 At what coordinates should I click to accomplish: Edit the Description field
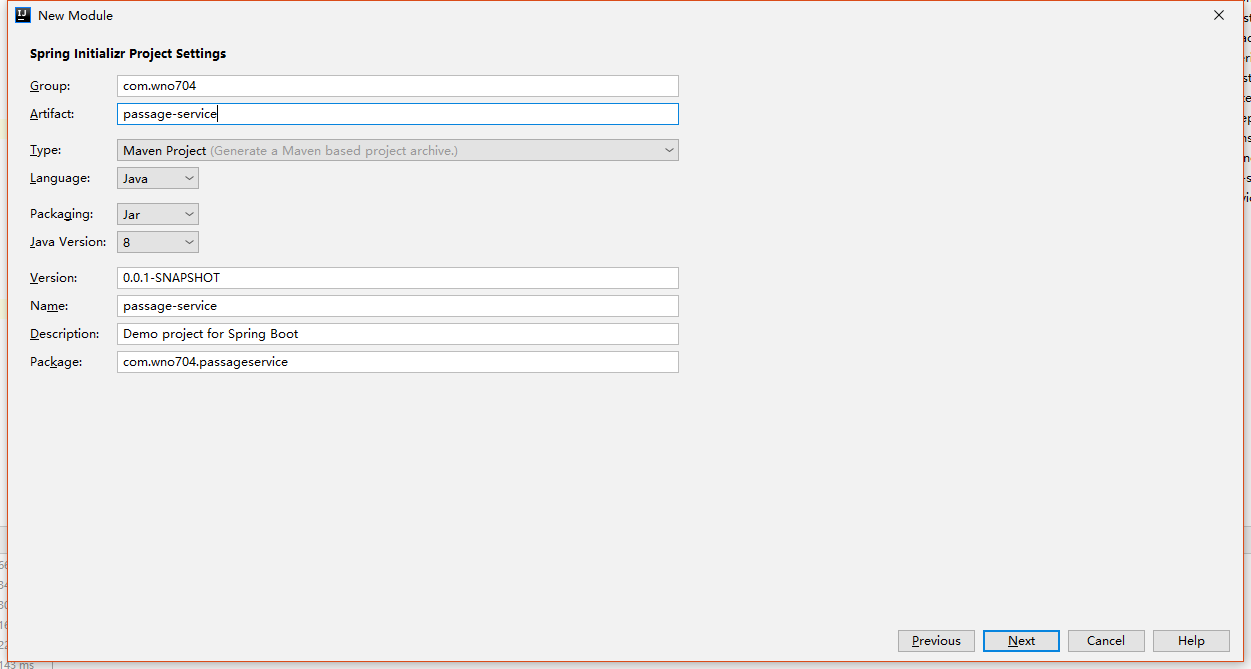point(397,334)
